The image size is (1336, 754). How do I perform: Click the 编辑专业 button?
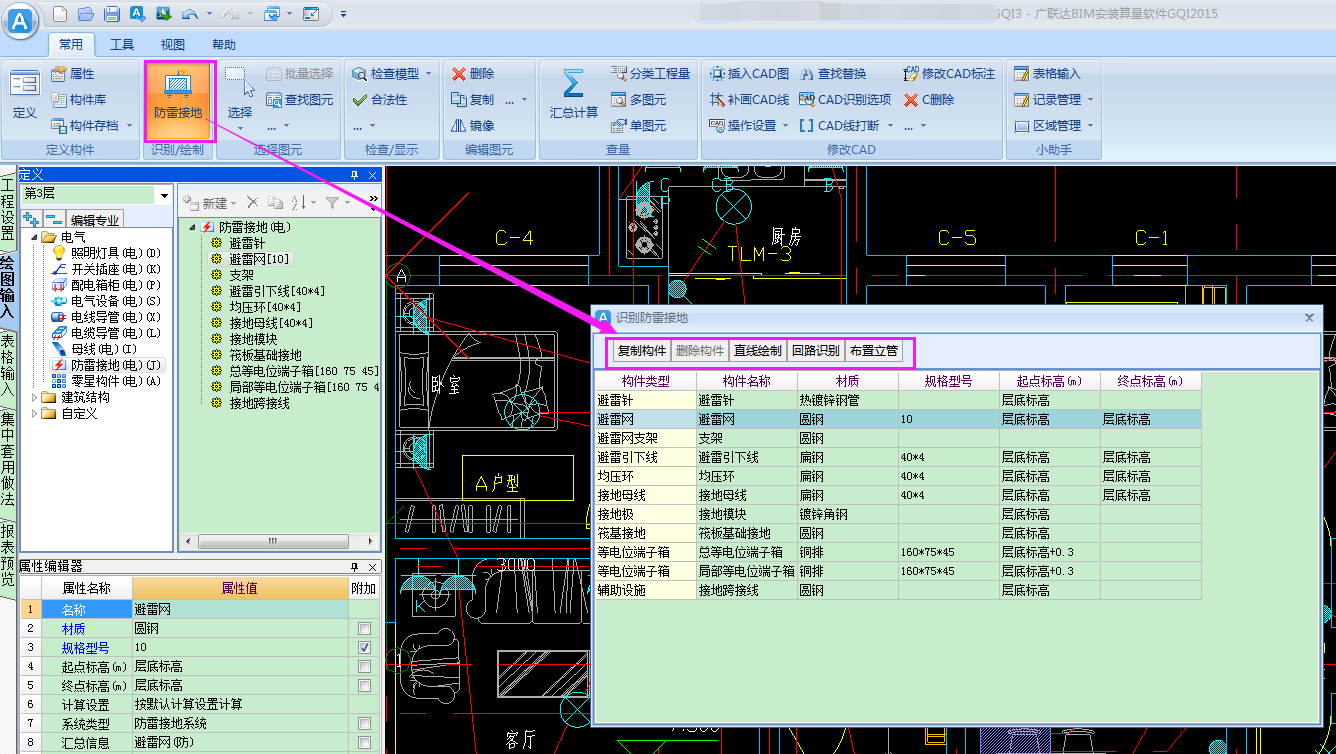click(95, 220)
